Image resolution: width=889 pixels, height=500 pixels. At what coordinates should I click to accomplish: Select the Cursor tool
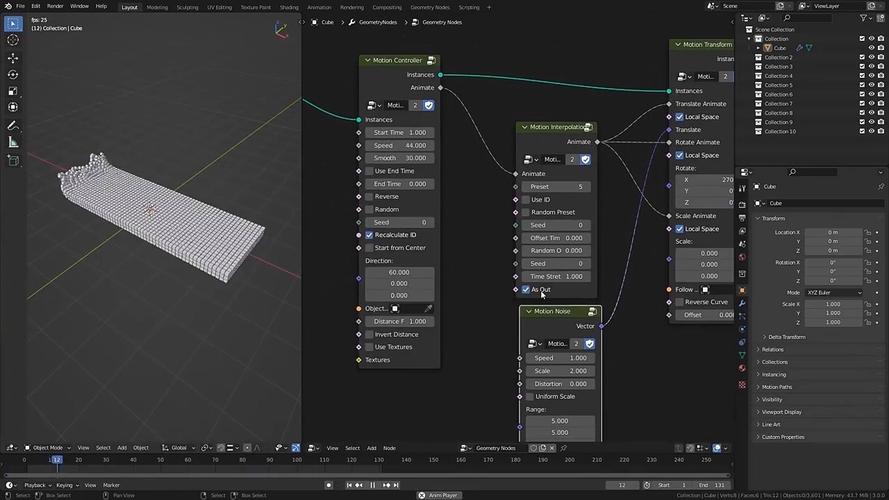coord(13,40)
